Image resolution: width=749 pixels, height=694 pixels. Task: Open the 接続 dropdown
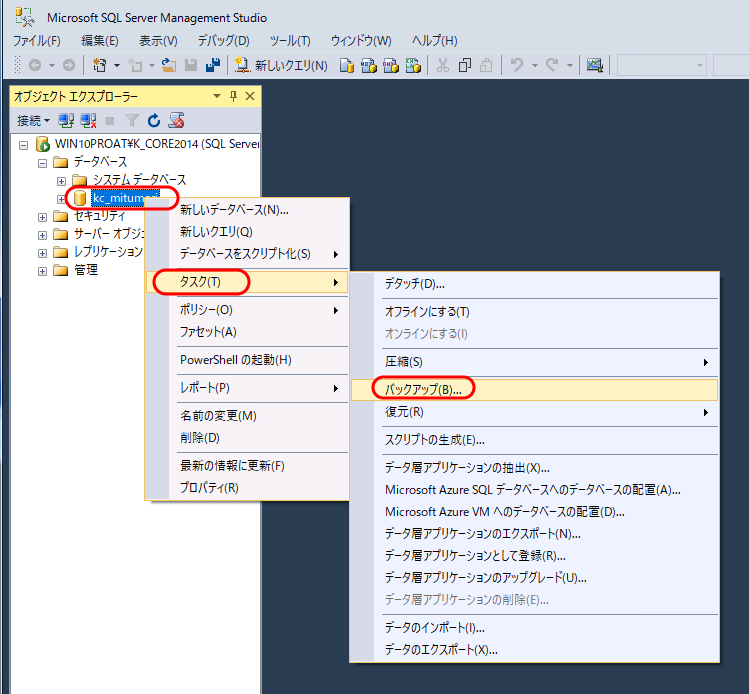pos(33,121)
